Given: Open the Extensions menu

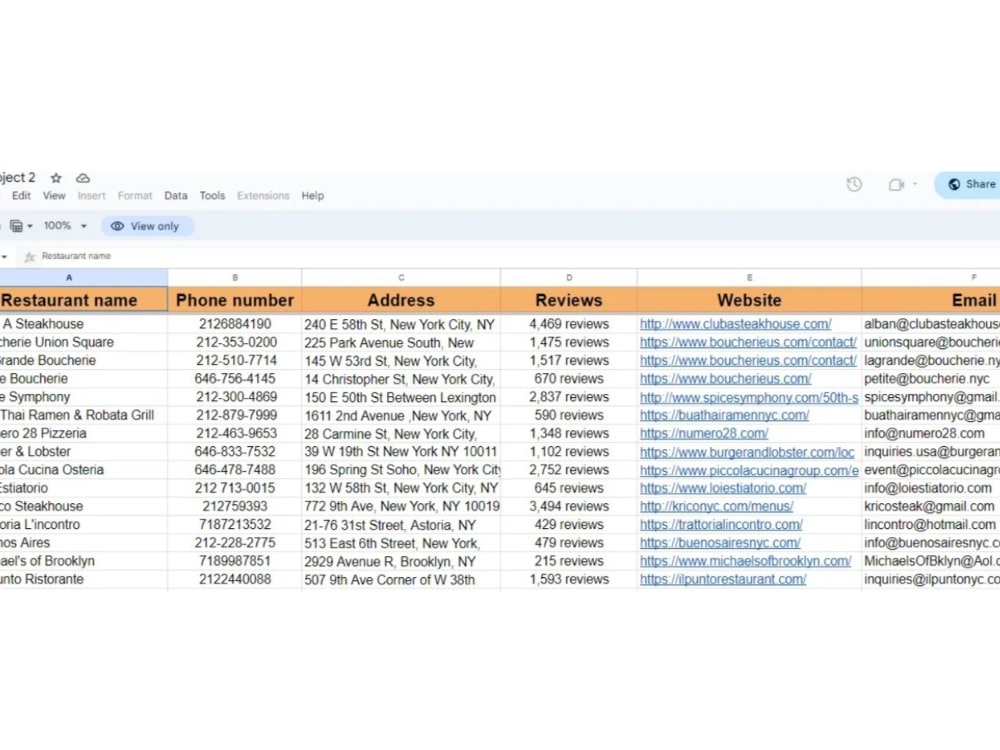Looking at the screenshot, I should coord(263,196).
